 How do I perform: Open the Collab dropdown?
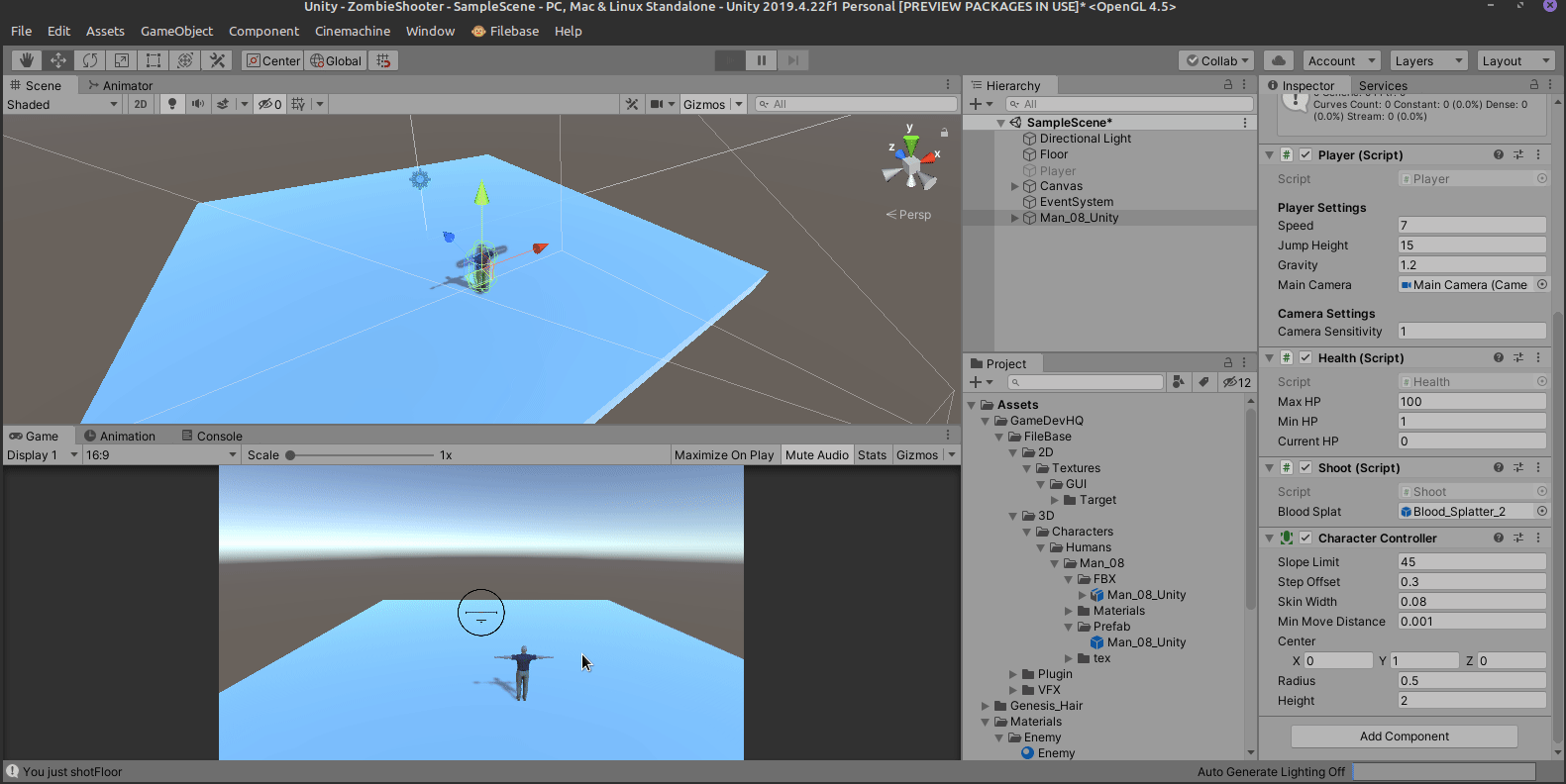pyautogui.click(x=1217, y=60)
